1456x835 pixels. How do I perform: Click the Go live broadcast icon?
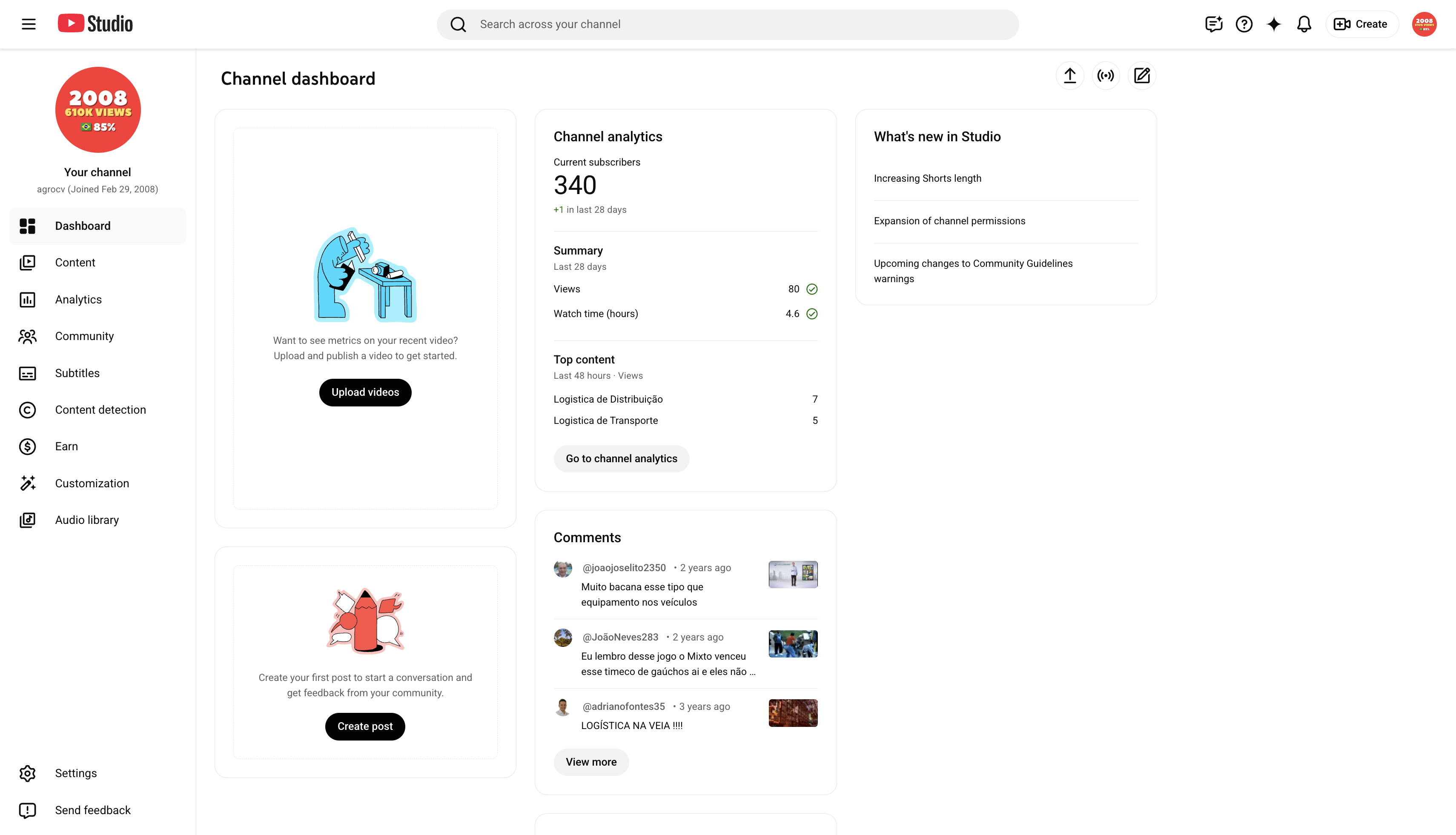click(1106, 76)
